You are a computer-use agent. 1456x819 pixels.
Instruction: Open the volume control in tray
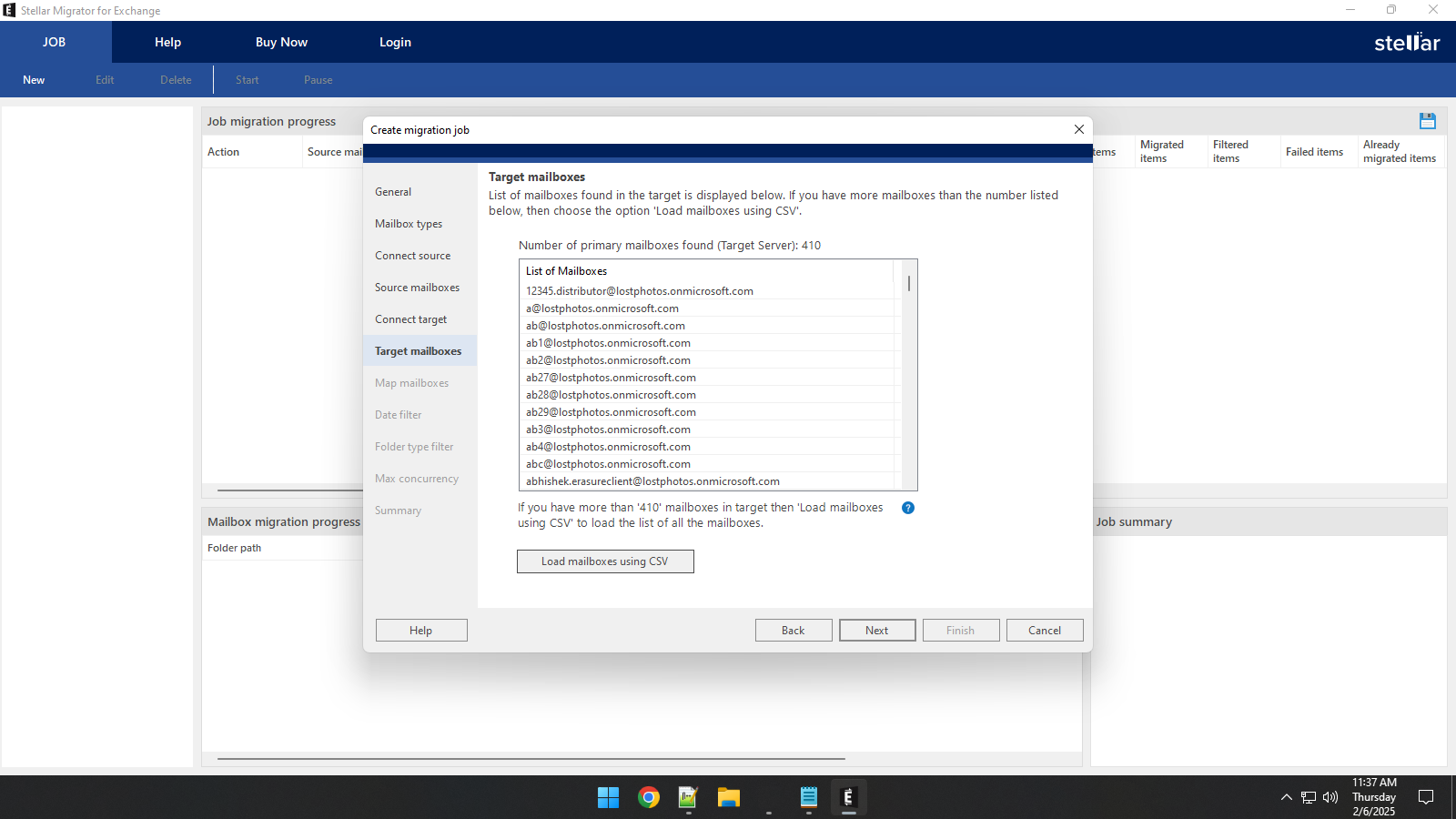(1330, 797)
